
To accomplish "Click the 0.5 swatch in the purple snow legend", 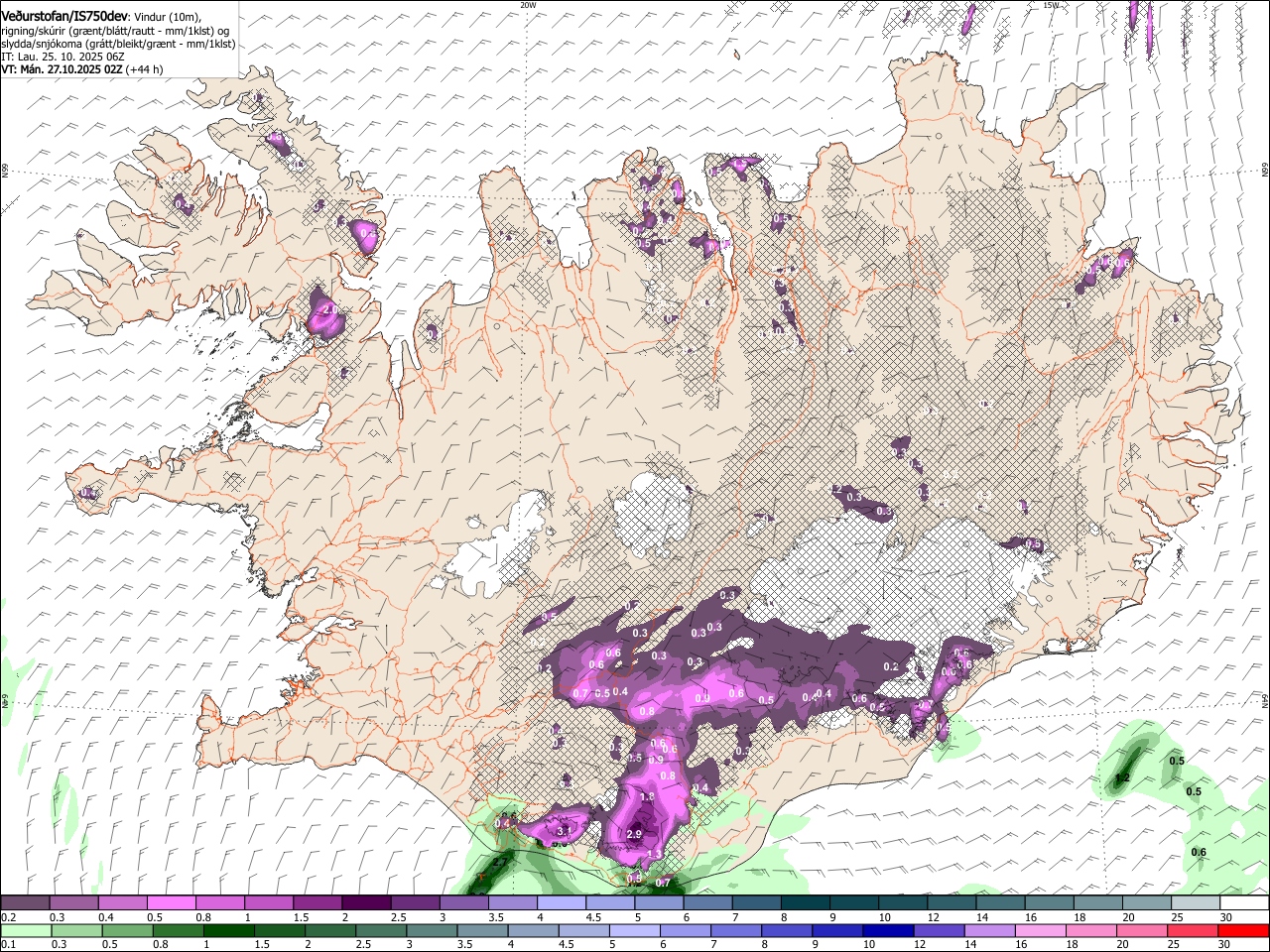I will (x=171, y=903).
